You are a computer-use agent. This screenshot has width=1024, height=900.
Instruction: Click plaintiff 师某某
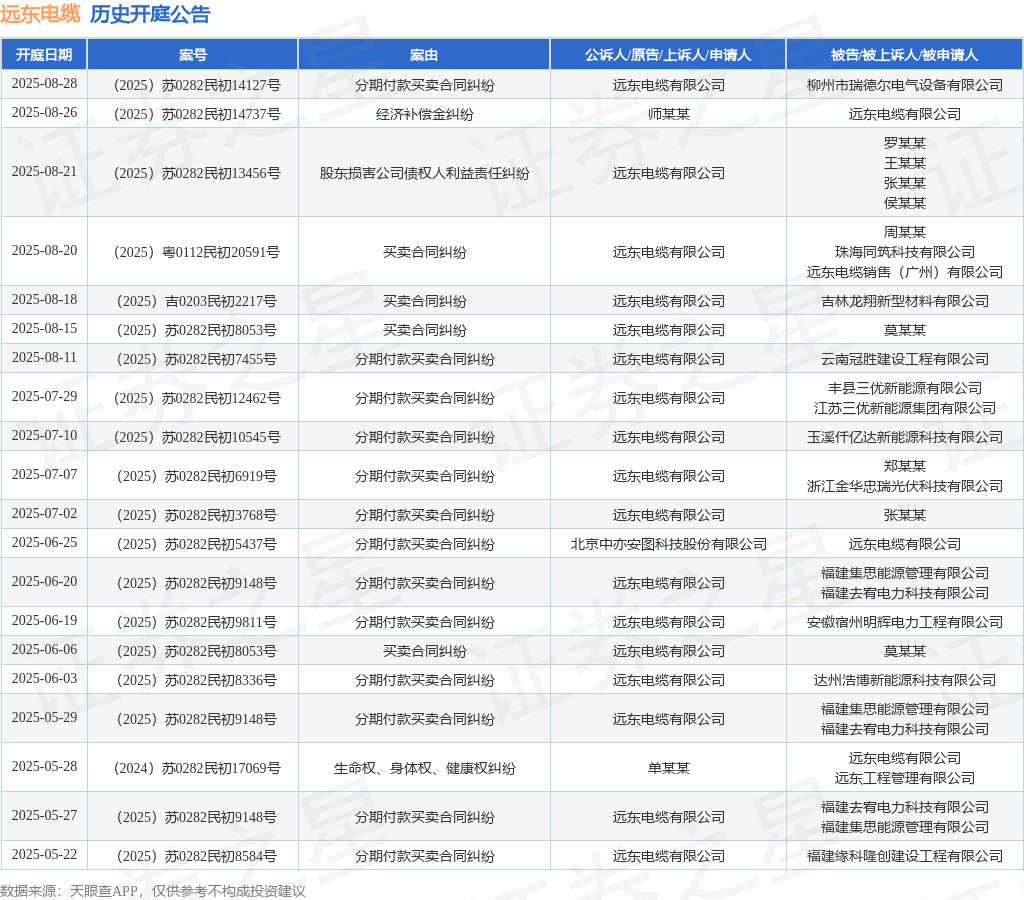pos(669,114)
